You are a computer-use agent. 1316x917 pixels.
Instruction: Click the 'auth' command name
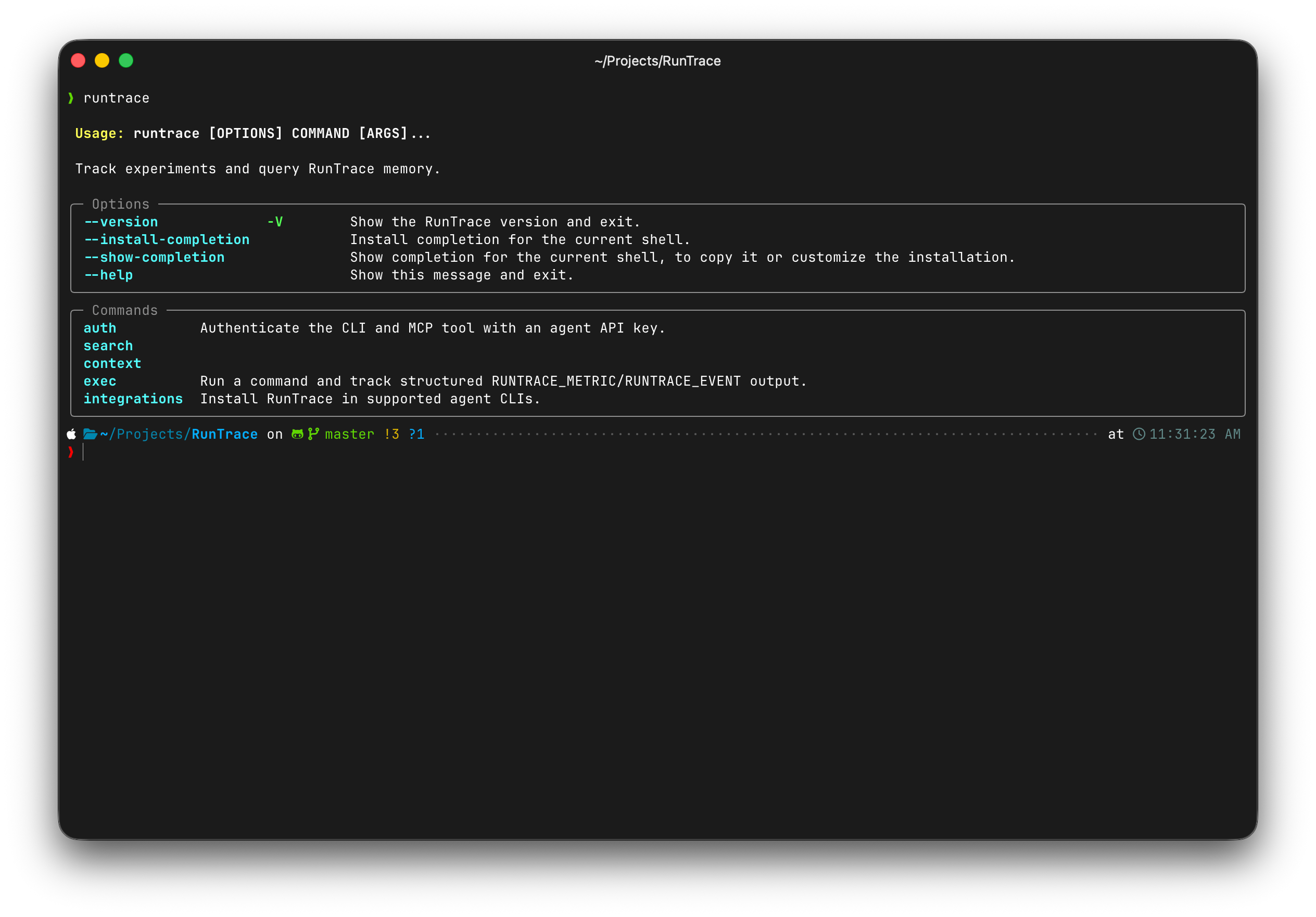point(100,328)
